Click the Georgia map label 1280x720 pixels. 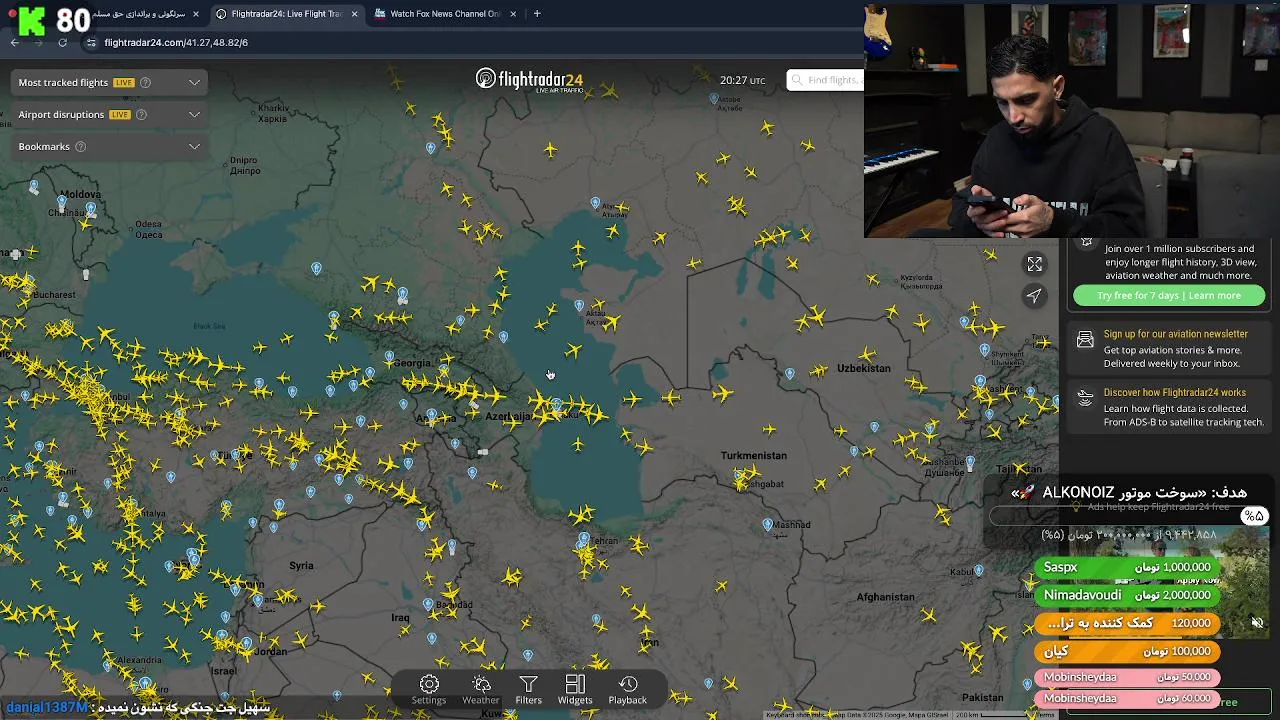[412, 363]
